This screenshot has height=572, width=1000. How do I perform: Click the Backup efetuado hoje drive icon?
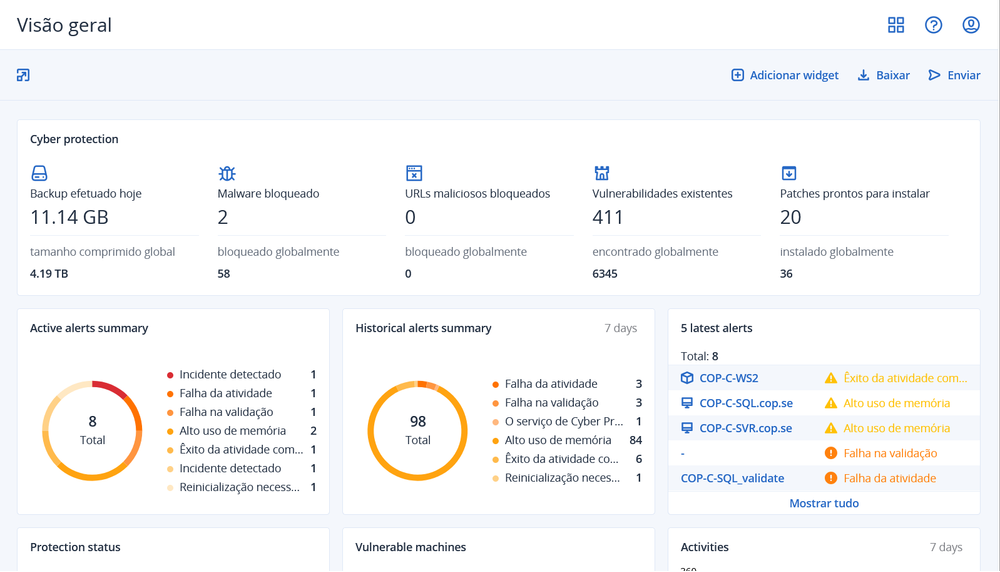[39, 173]
